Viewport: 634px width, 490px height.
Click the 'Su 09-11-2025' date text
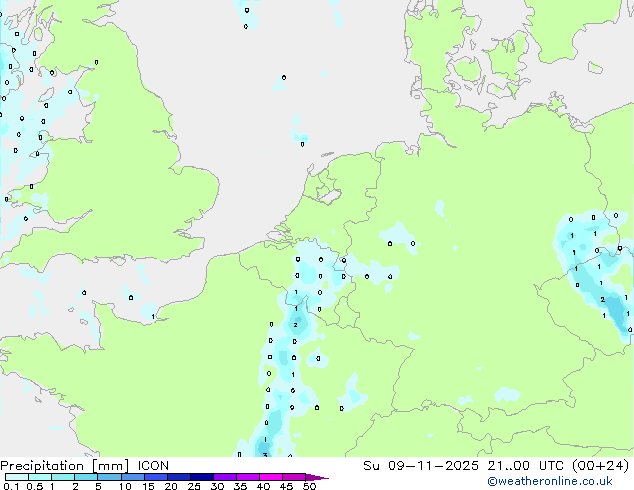pos(421,466)
